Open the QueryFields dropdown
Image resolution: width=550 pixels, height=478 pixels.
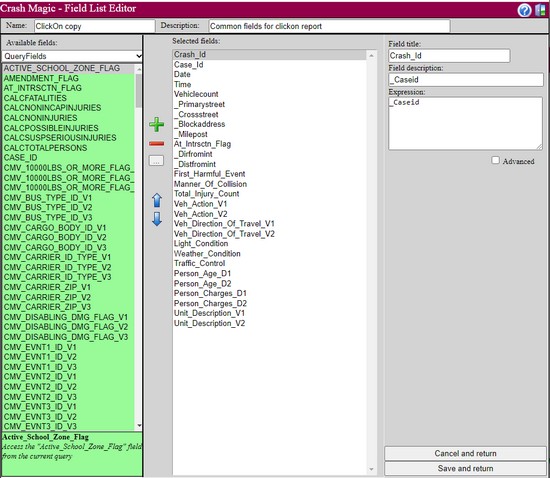tap(72, 56)
